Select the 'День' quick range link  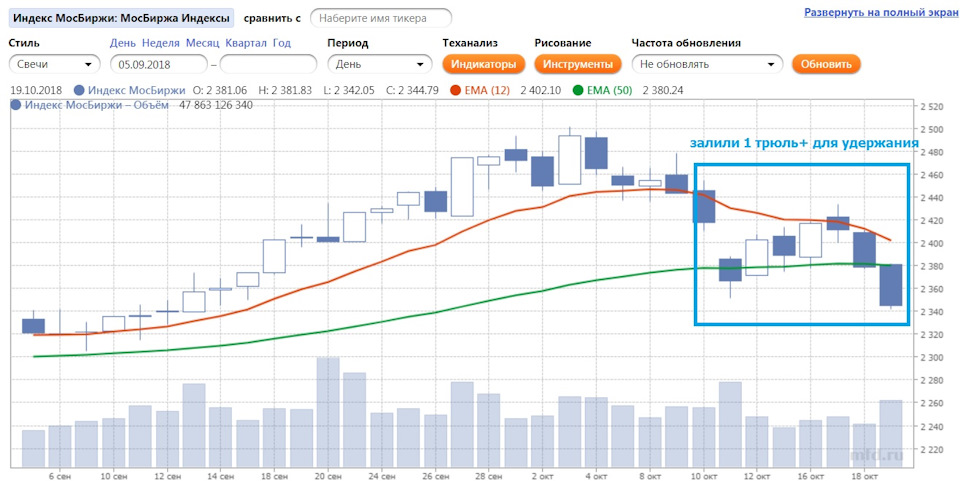[x=123, y=43]
